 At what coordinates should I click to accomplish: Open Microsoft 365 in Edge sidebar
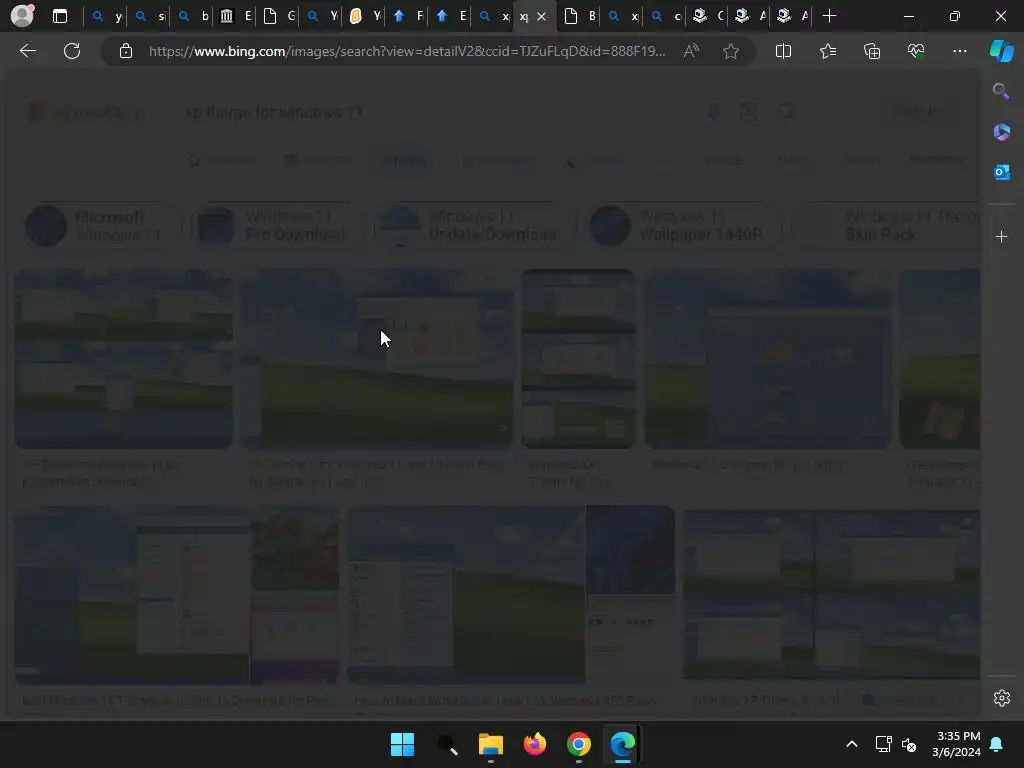1001,132
